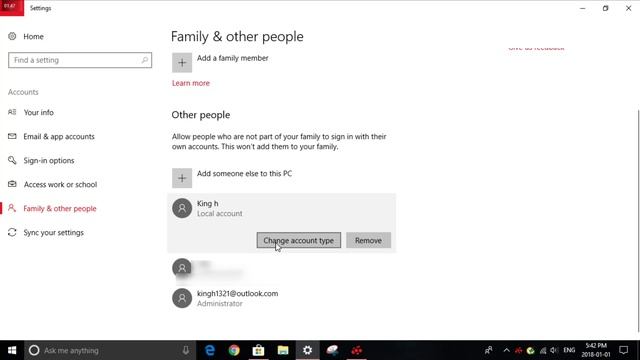The width and height of the screenshot is (640, 360).
Task: Click the Add a family member label
Action: pyautogui.click(x=233, y=58)
